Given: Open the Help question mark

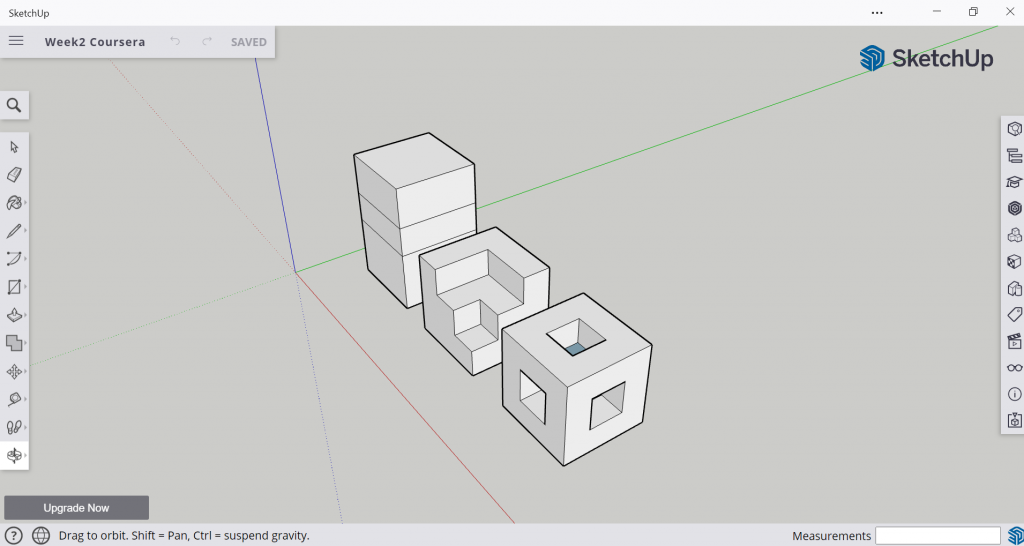Looking at the screenshot, I should [x=14, y=536].
